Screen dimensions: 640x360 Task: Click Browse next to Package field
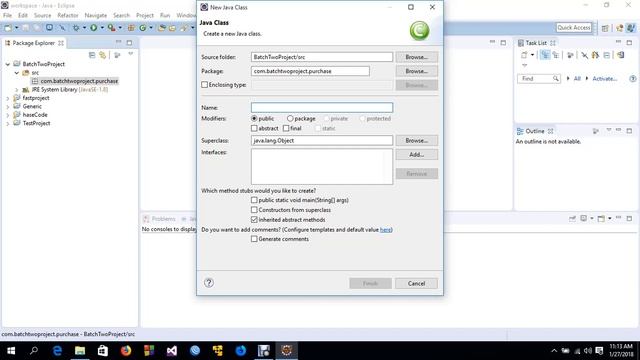416,71
